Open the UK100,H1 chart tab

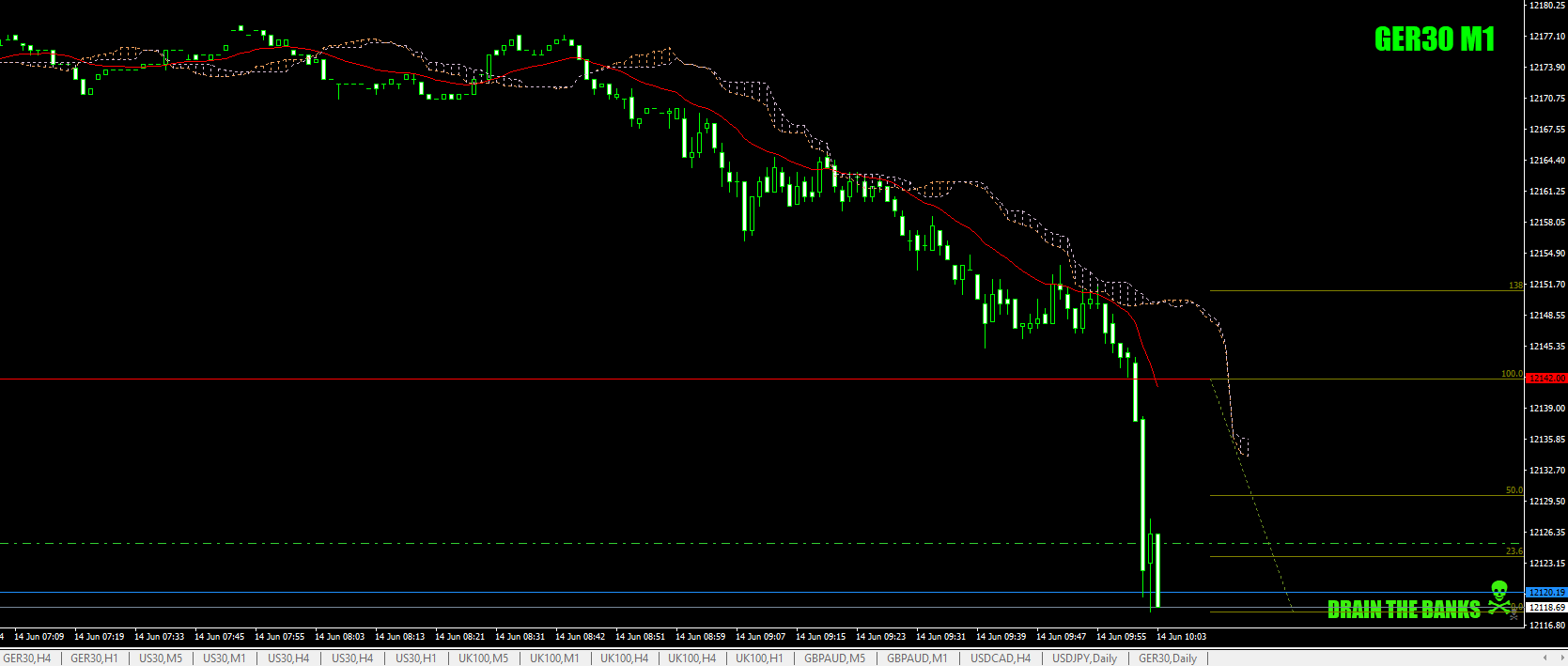click(759, 658)
